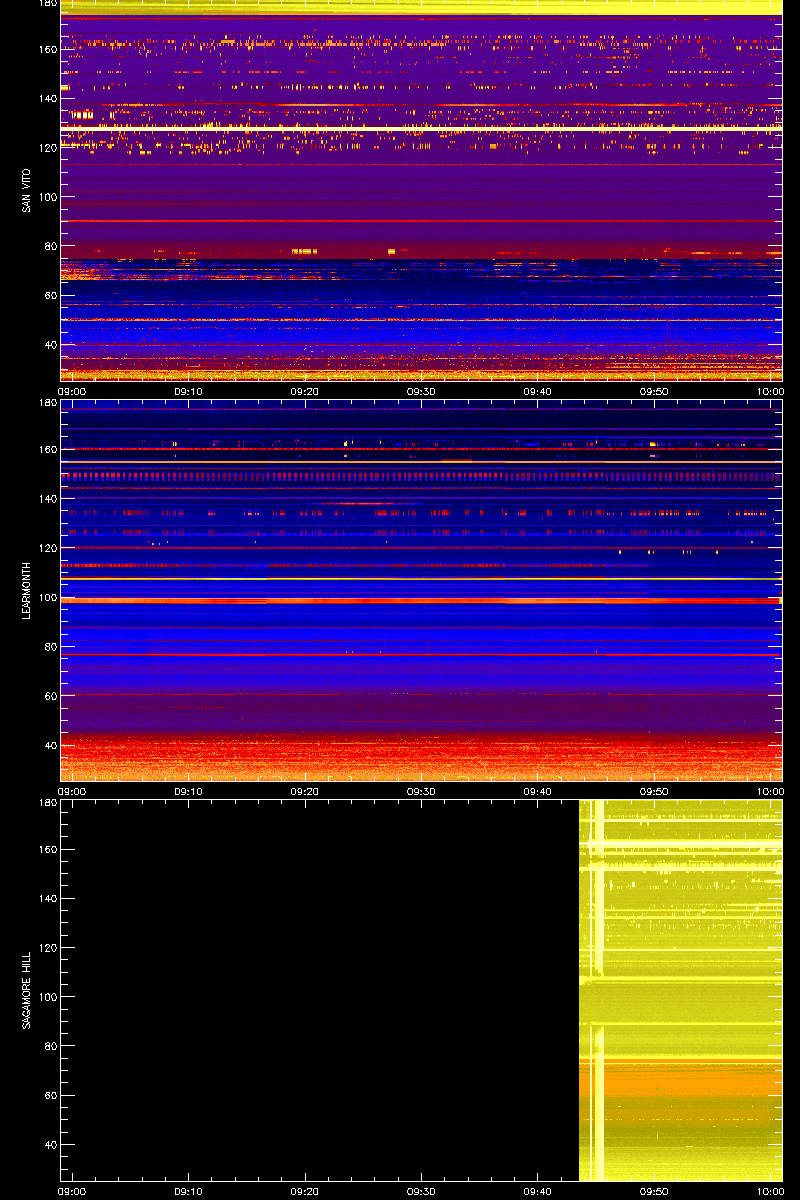Click 09:50 time label under Learmonth plot
This screenshot has width=800, height=1200.
pyautogui.click(x=654, y=792)
